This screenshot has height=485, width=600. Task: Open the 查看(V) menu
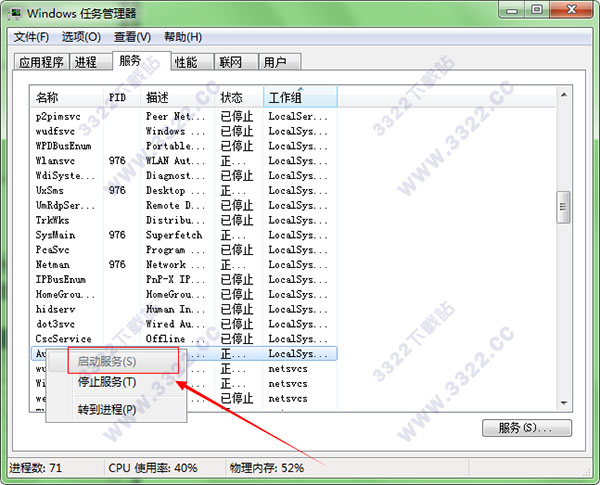(x=132, y=37)
